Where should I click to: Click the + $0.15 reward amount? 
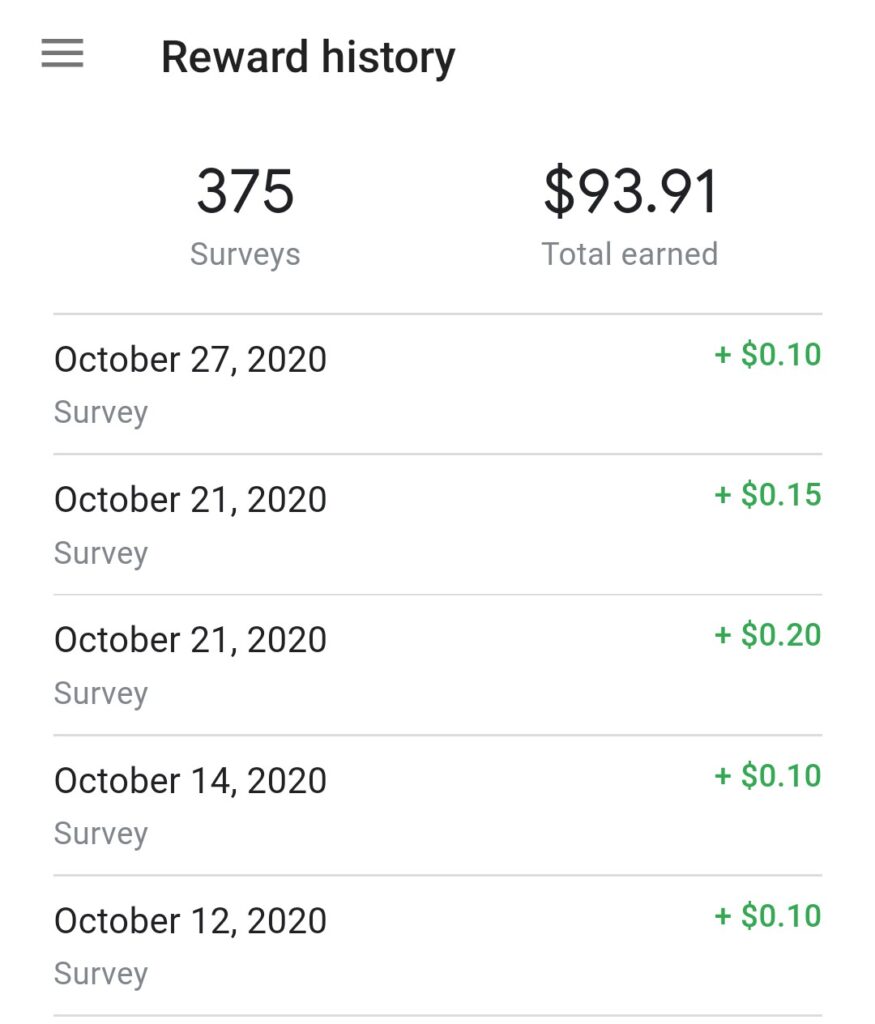click(x=768, y=495)
